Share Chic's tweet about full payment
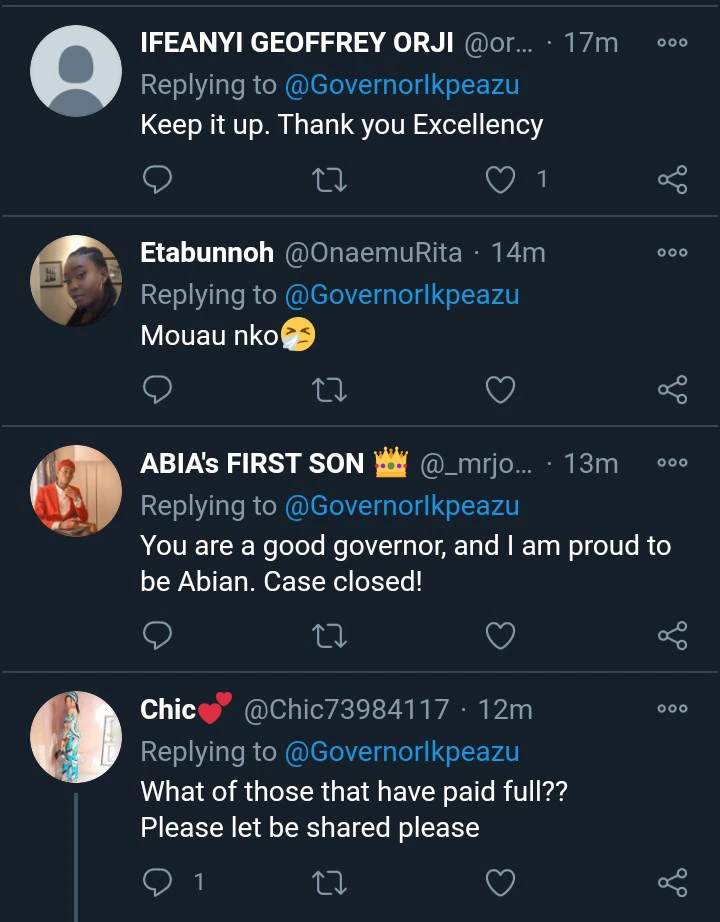 [x=672, y=881]
